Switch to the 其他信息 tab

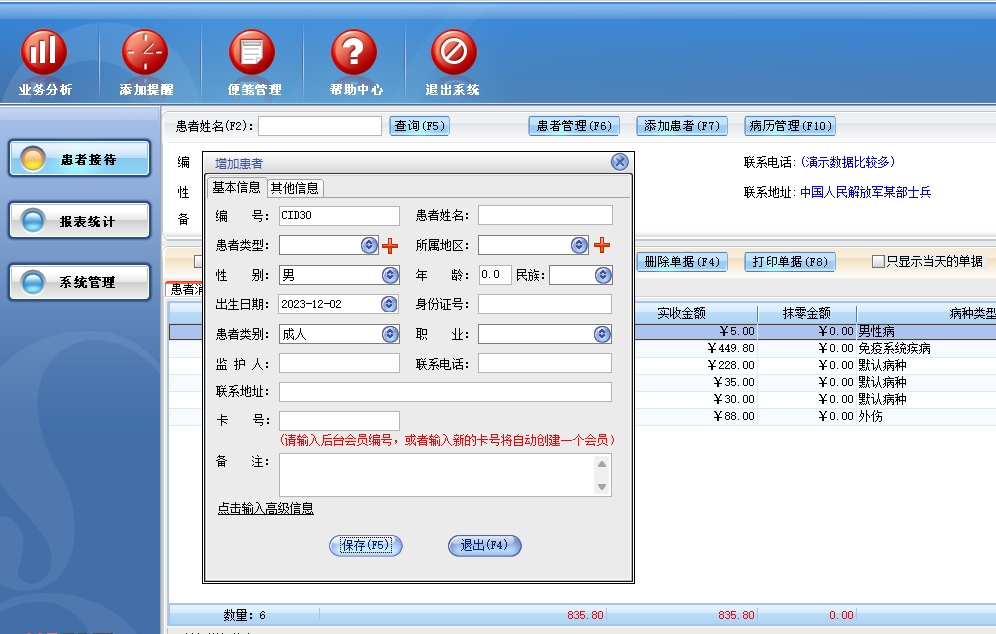coord(295,188)
